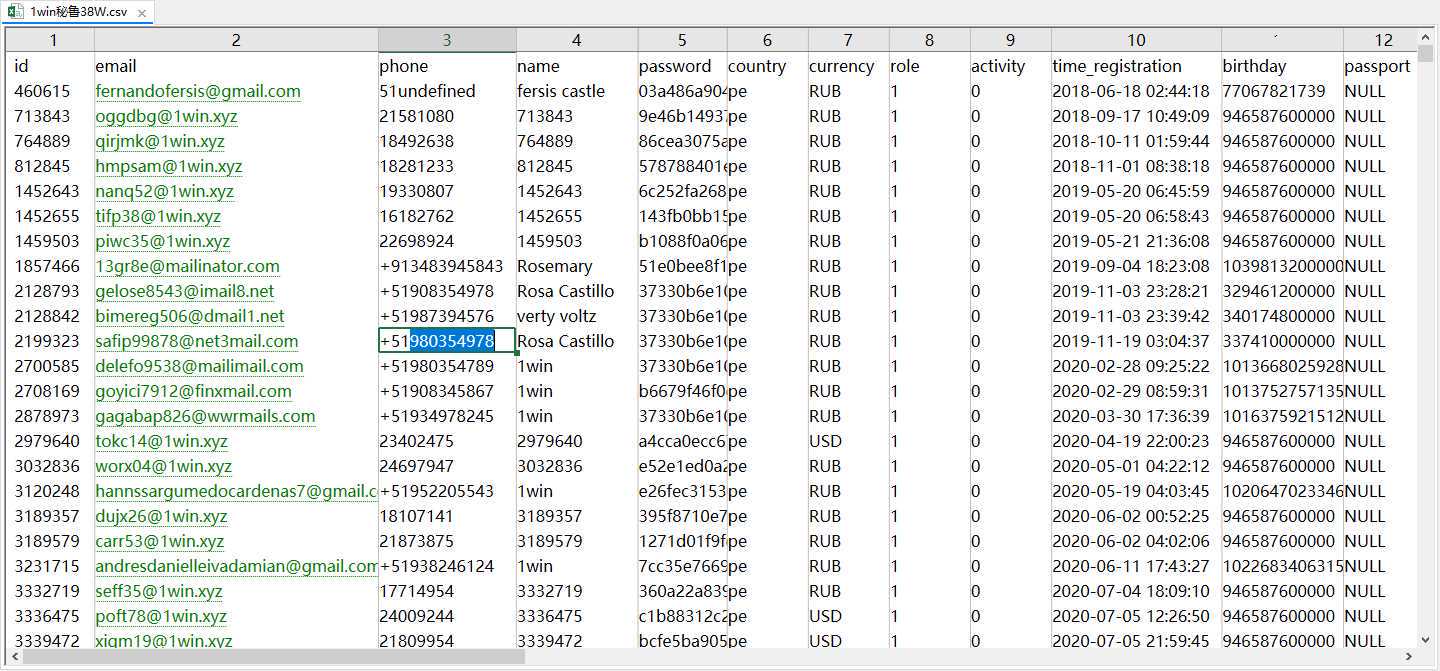
Task: Select phone cell +913483945843
Action: pos(447,266)
